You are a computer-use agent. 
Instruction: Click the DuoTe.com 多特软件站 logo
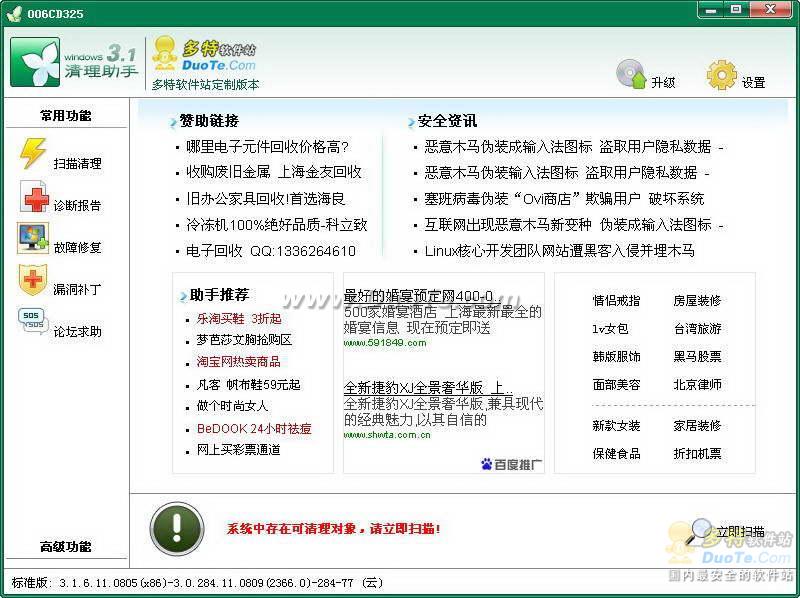click(x=204, y=54)
